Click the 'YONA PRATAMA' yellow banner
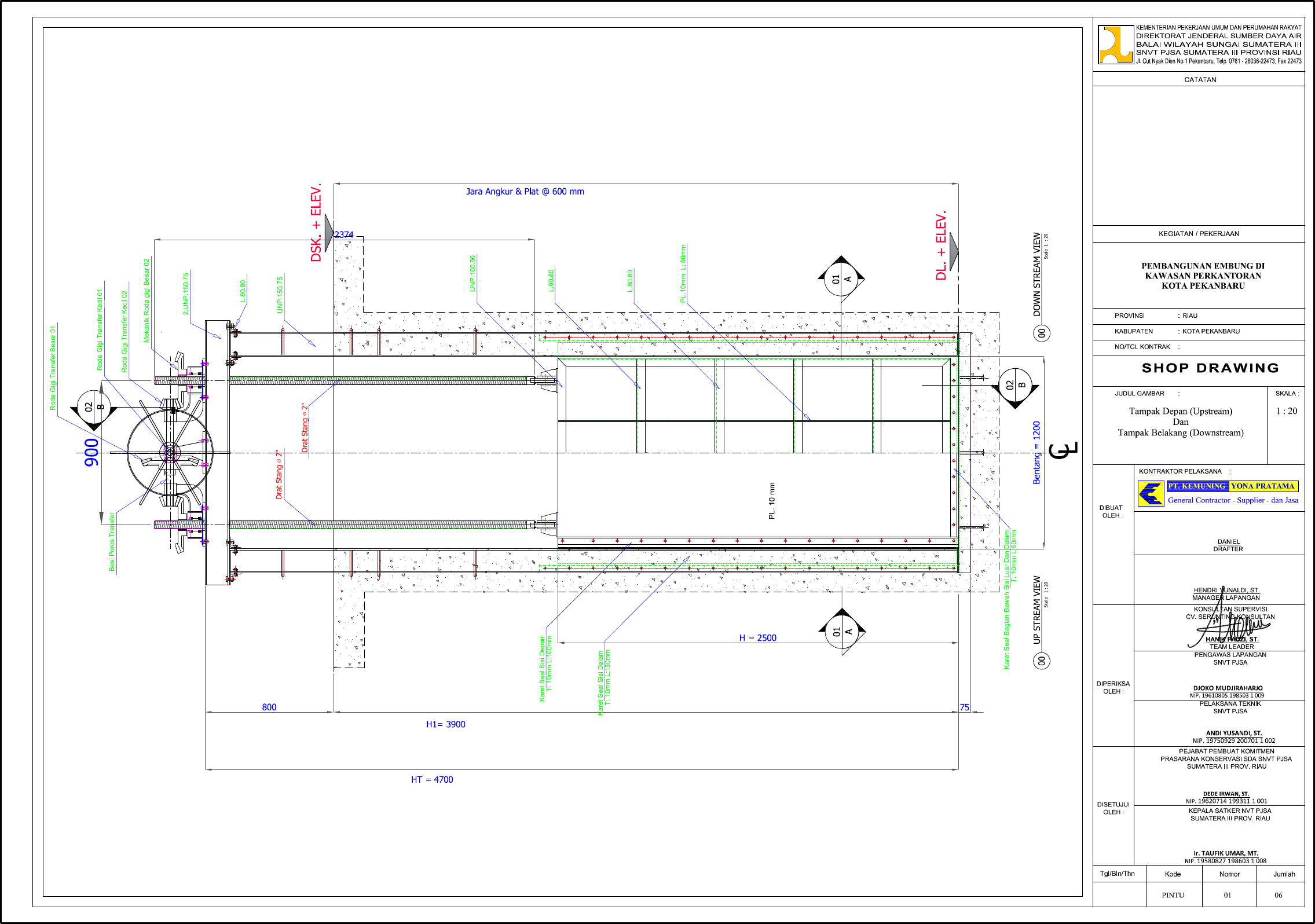This screenshot has height=924, width=1315. pos(1263,486)
